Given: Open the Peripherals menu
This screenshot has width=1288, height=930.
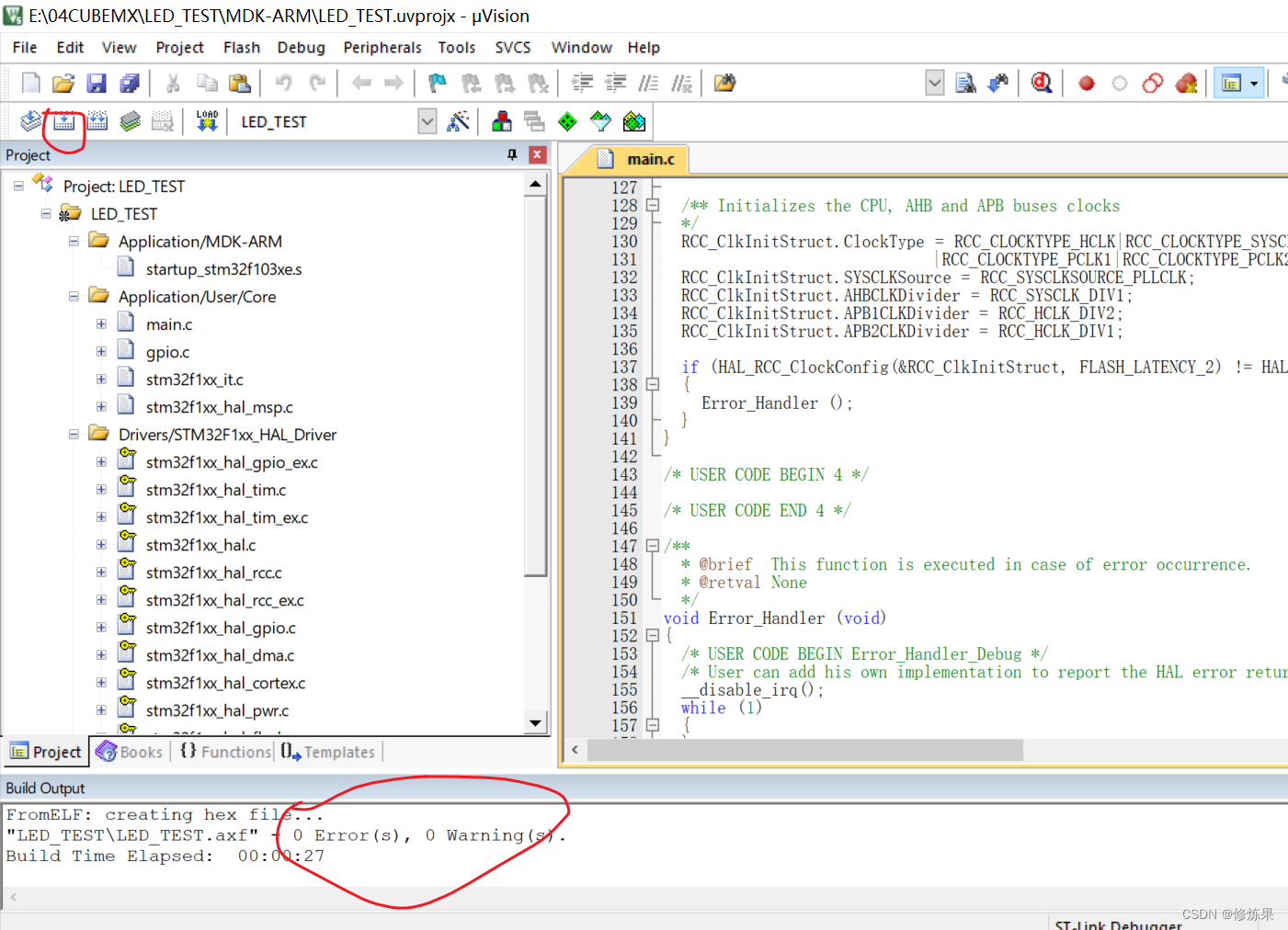Looking at the screenshot, I should pos(382,48).
